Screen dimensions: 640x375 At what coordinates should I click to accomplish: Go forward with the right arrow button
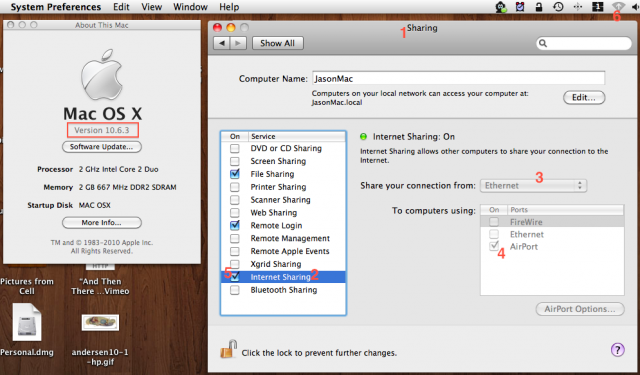(x=238, y=43)
